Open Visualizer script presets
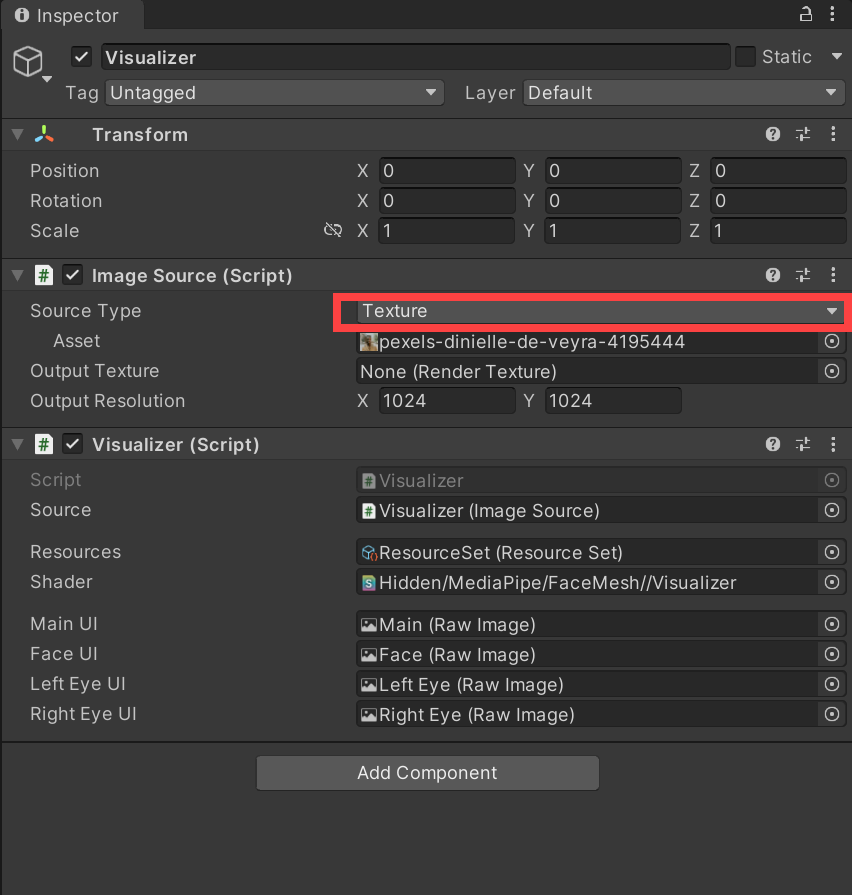This screenshot has height=895, width=852. (x=803, y=444)
